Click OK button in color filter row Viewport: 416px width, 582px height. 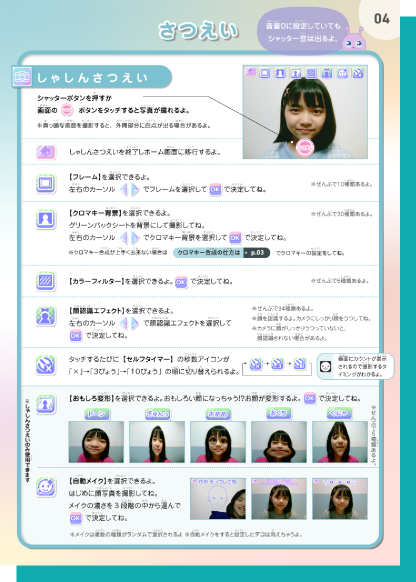click(181, 282)
